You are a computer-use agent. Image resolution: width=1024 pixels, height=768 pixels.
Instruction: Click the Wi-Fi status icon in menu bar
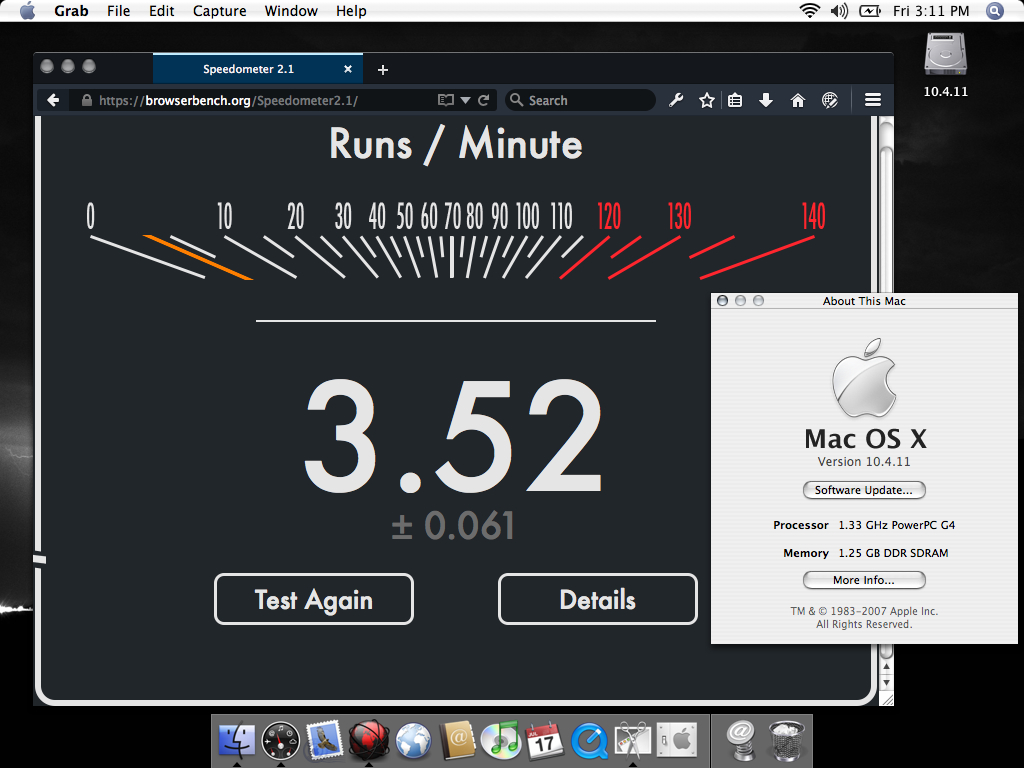pos(809,10)
